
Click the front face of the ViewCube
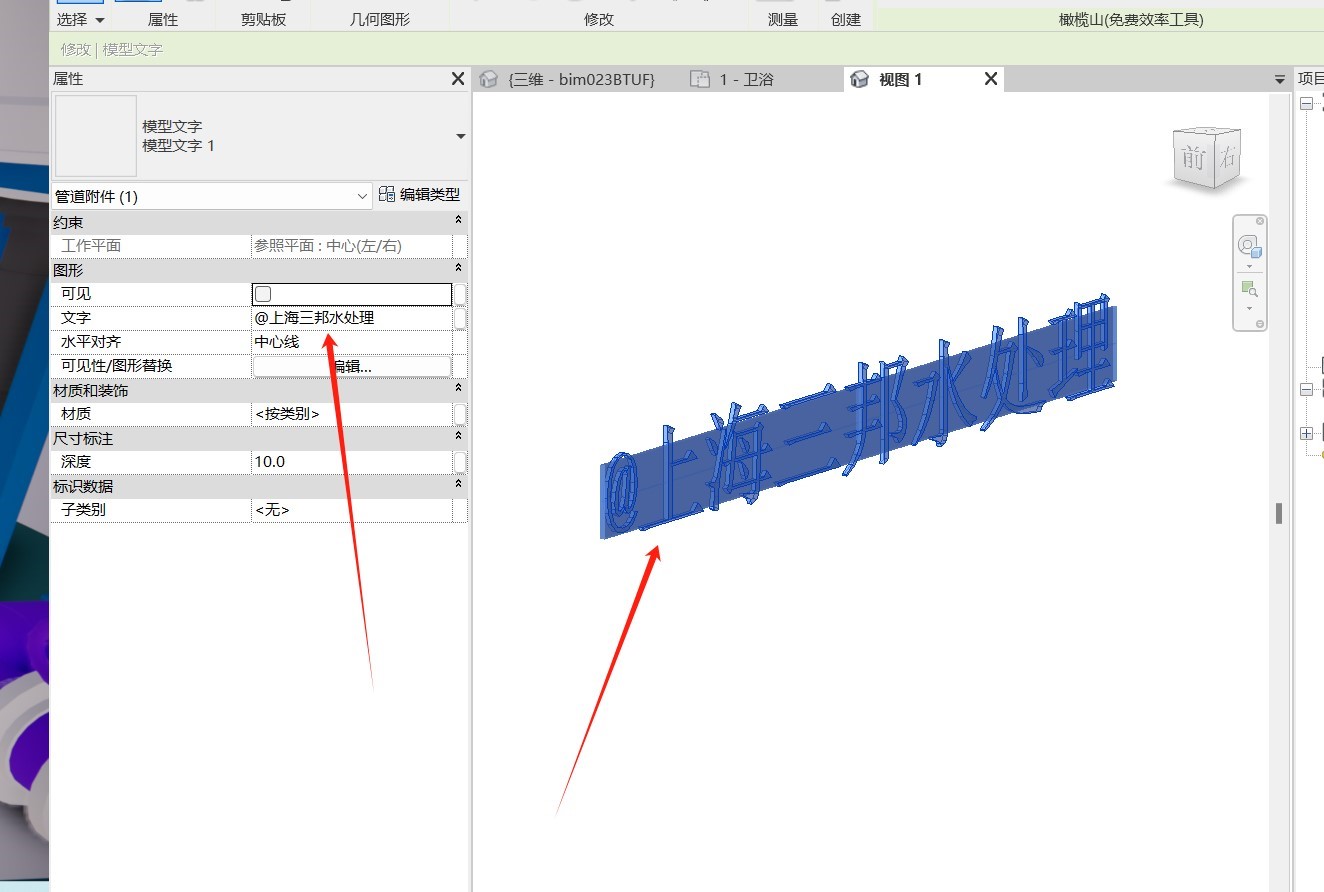pyautogui.click(x=1192, y=158)
